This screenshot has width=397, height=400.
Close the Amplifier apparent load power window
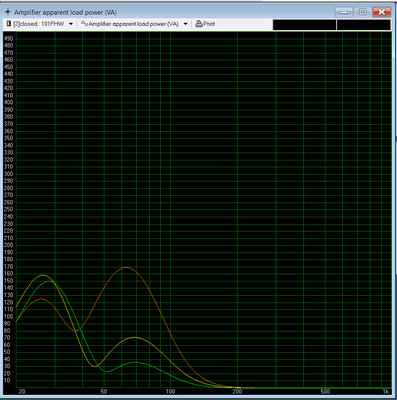[382, 12]
